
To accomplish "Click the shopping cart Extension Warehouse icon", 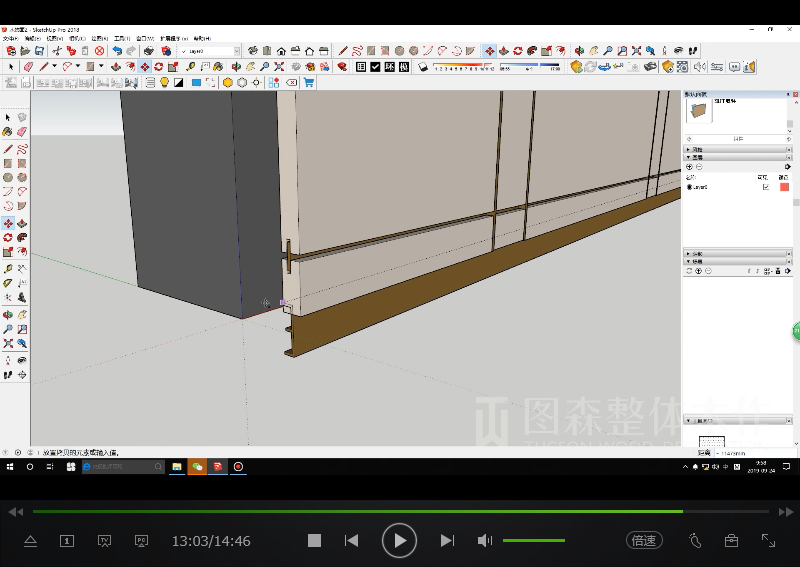I will 309,83.
